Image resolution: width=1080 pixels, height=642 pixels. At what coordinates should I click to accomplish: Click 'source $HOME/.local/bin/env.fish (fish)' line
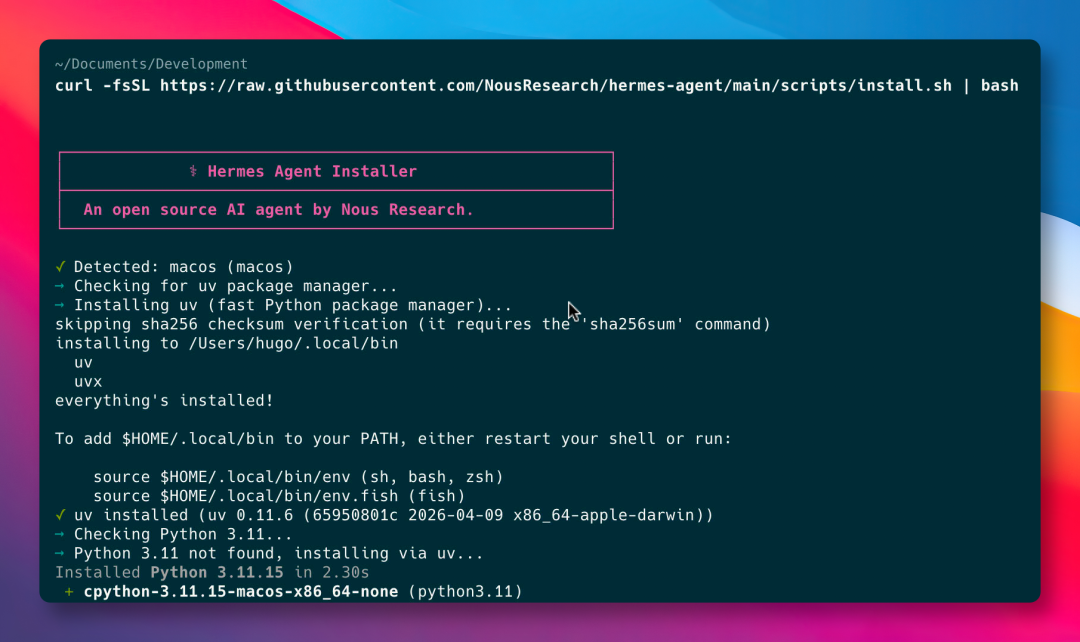click(x=279, y=496)
